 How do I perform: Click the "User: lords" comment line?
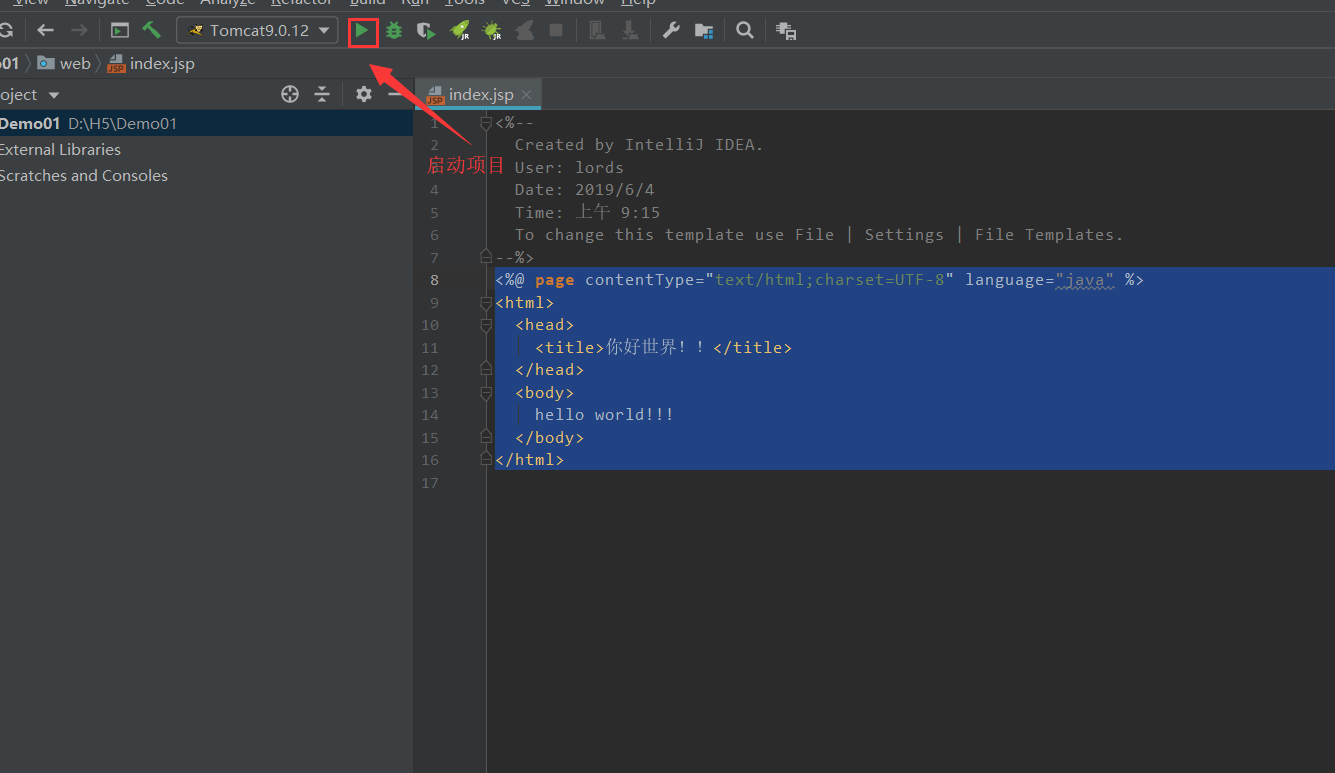coord(569,167)
